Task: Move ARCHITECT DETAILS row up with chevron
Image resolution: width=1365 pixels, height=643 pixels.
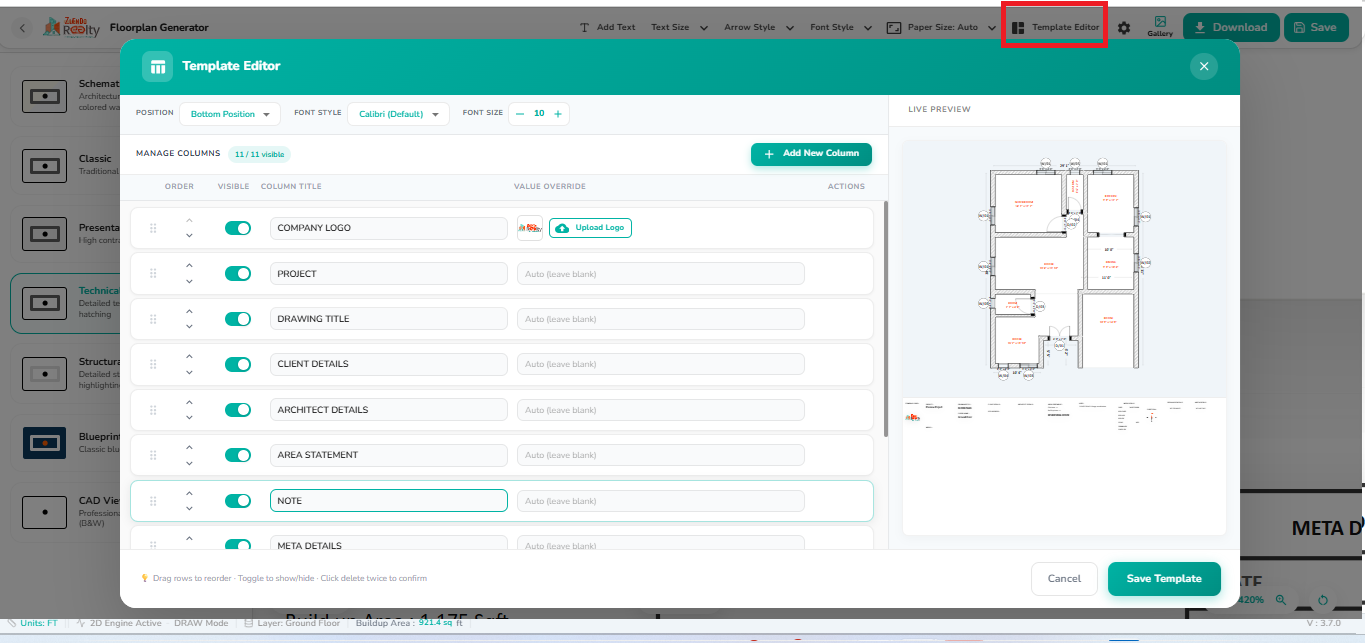Action: (189, 401)
